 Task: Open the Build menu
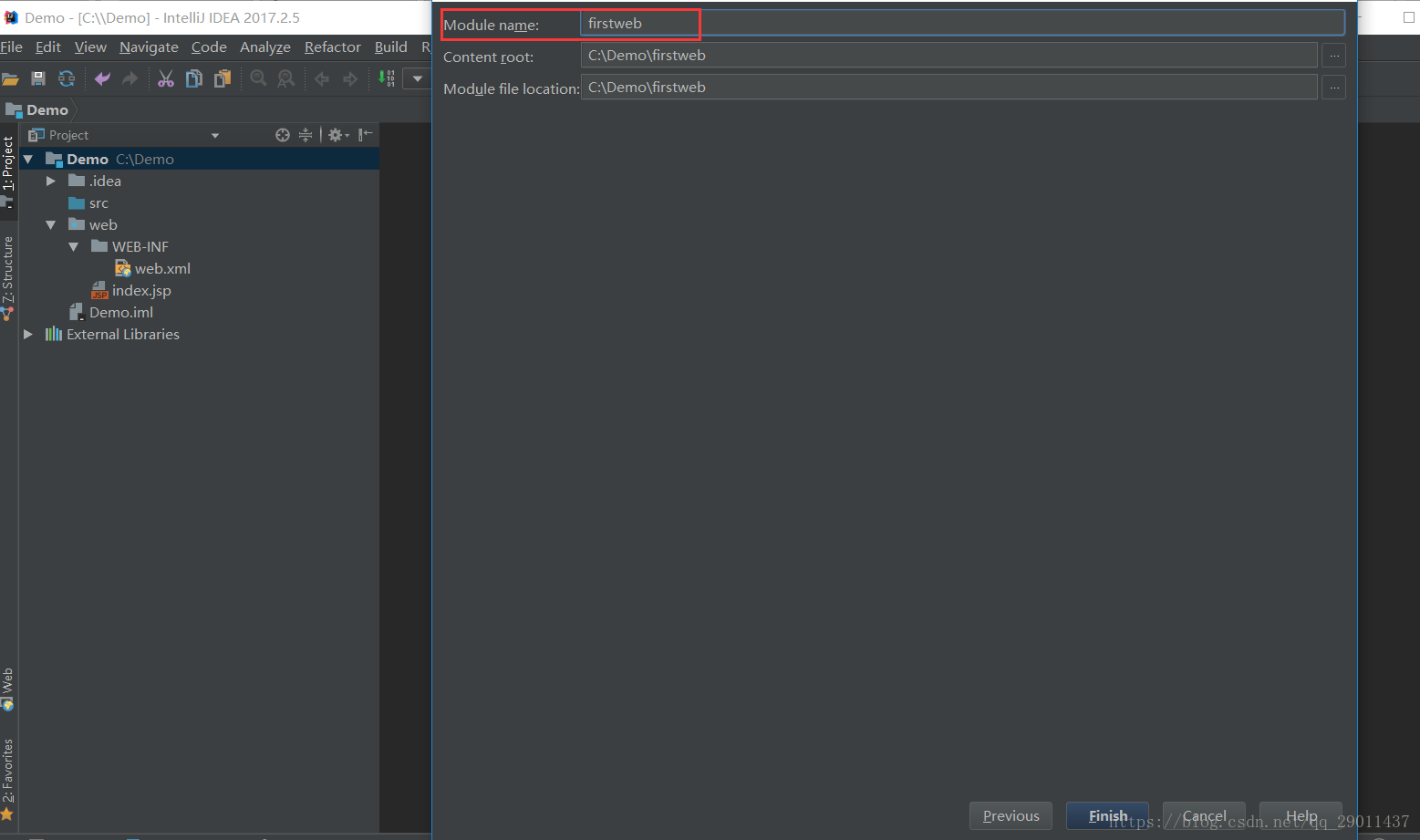[x=391, y=47]
